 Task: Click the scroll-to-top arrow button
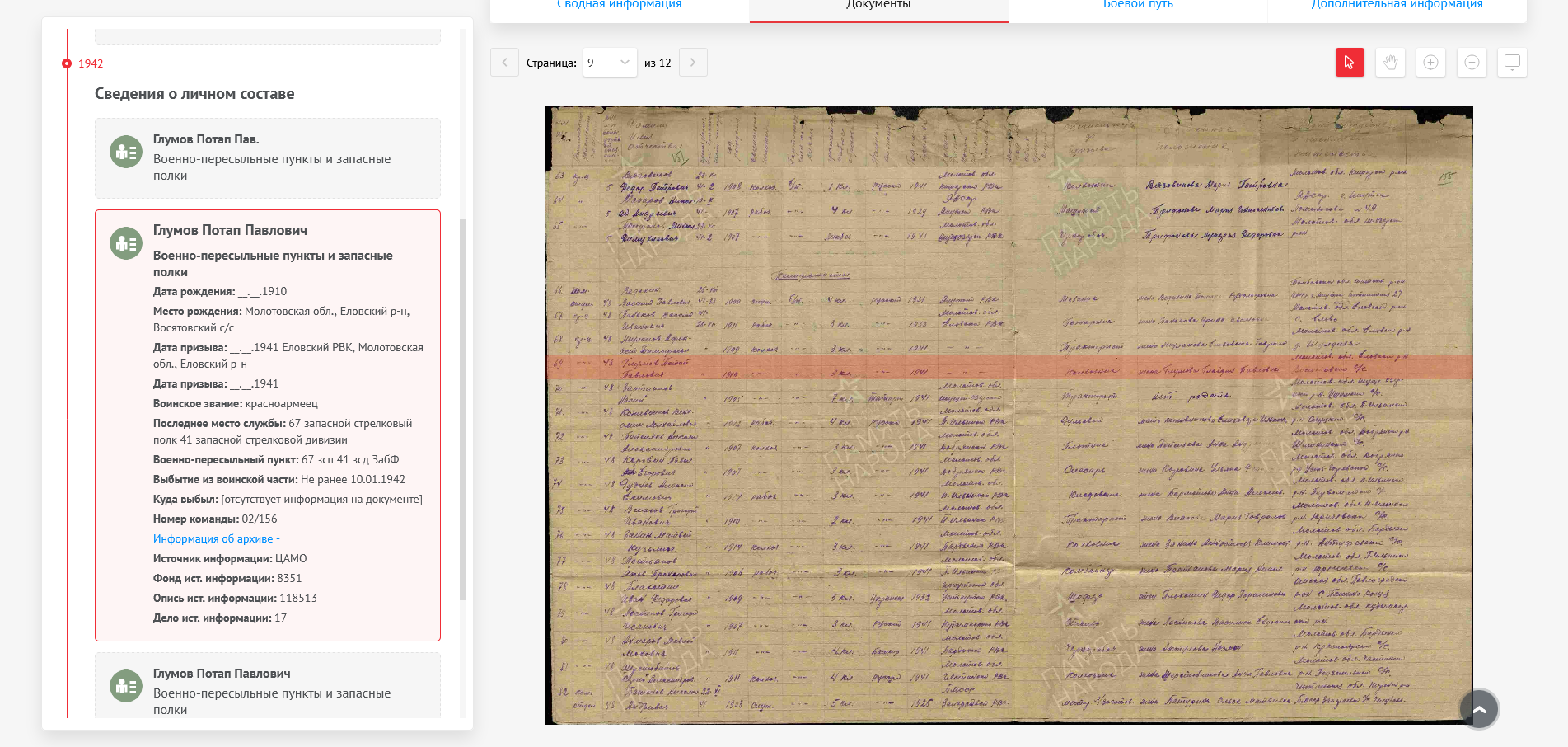coord(1479,709)
